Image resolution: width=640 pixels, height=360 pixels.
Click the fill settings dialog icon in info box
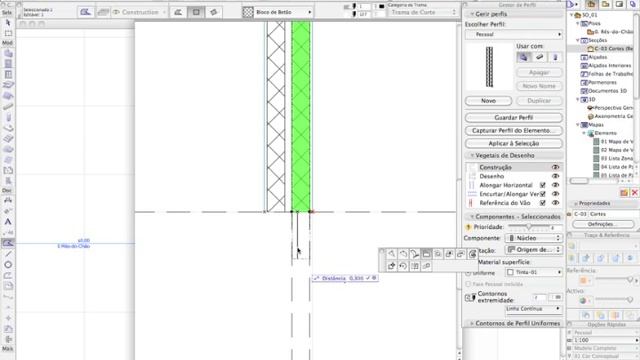pos(86,12)
